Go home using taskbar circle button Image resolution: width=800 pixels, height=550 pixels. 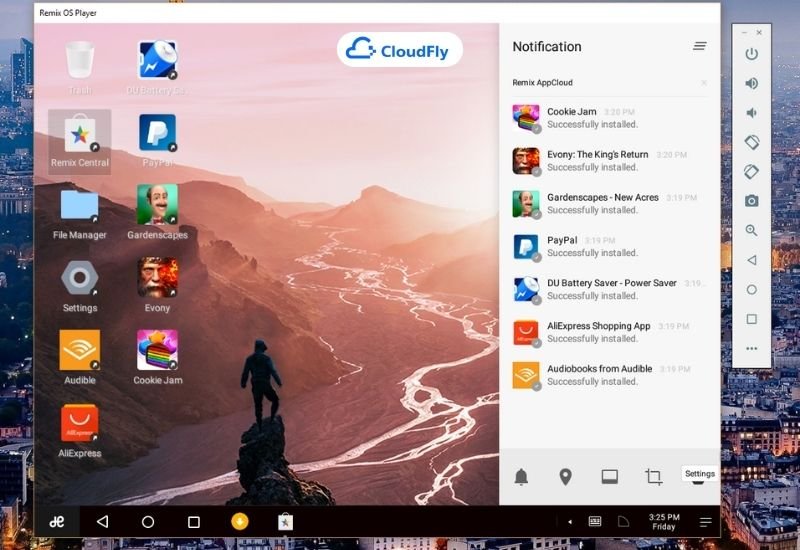pyautogui.click(x=148, y=522)
